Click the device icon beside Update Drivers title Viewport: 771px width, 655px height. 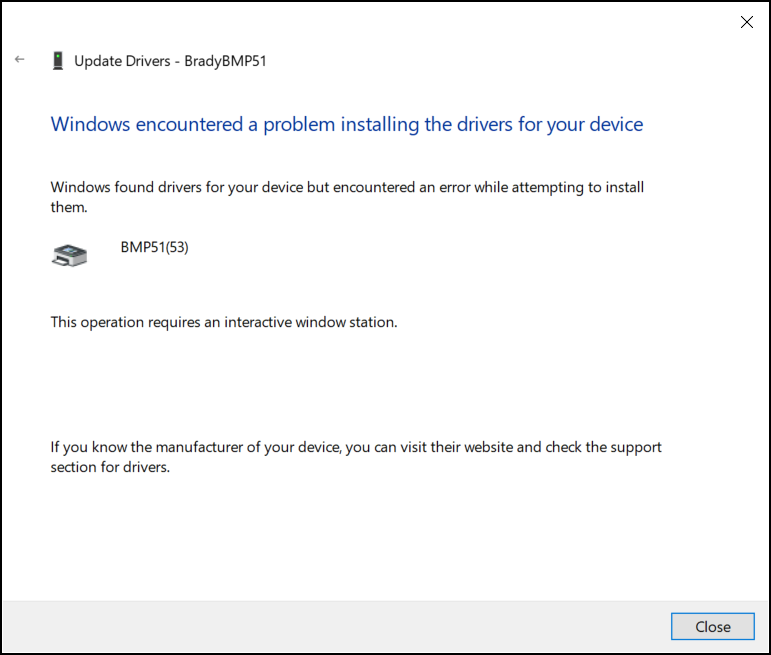[x=58, y=61]
